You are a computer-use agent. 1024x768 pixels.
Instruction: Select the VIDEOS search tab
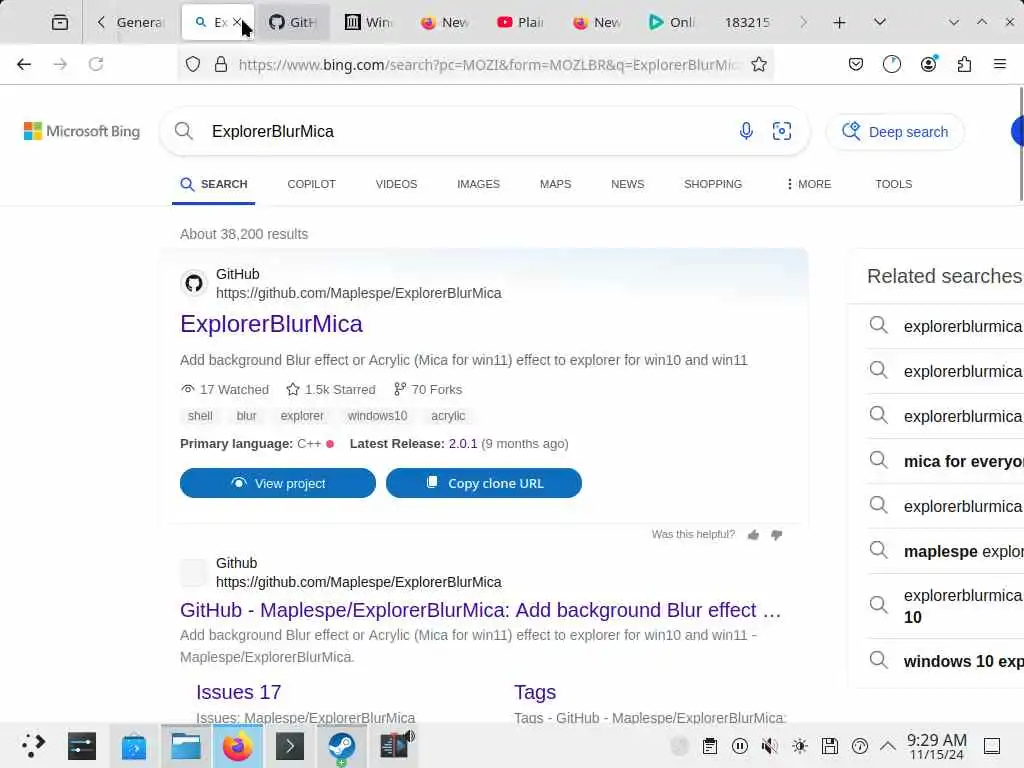tap(396, 184)
